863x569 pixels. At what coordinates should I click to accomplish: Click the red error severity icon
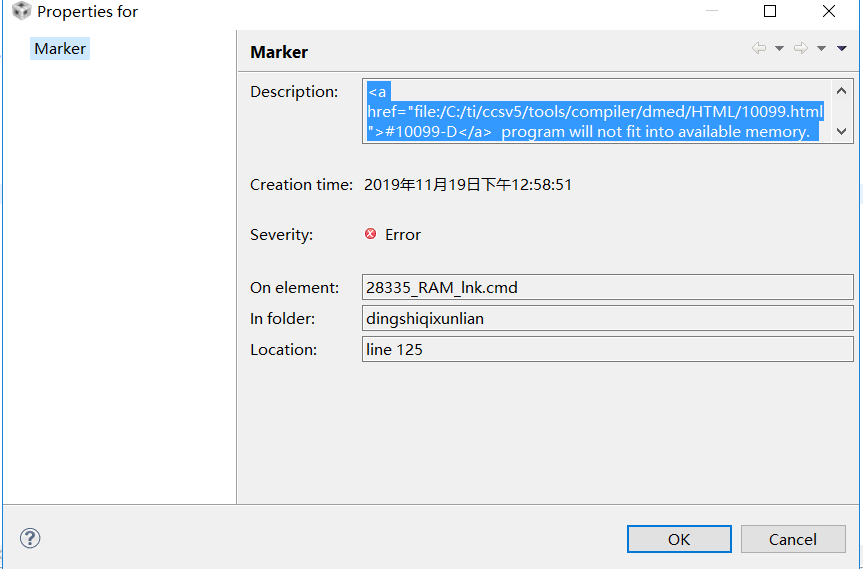(x=370, y=234)
